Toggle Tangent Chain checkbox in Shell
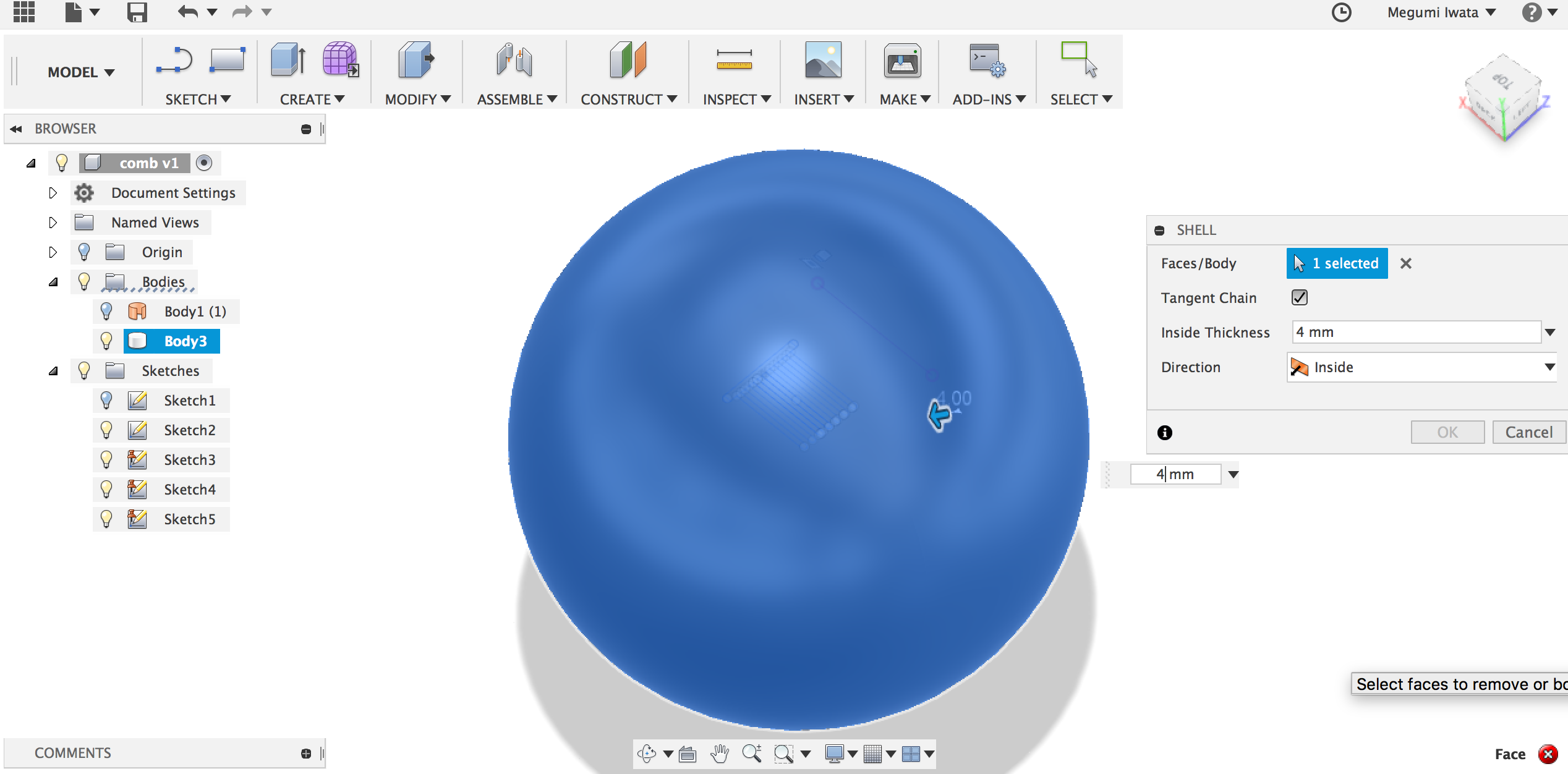The width and height of the screenshot is (1568, 774). (1300, 297)
